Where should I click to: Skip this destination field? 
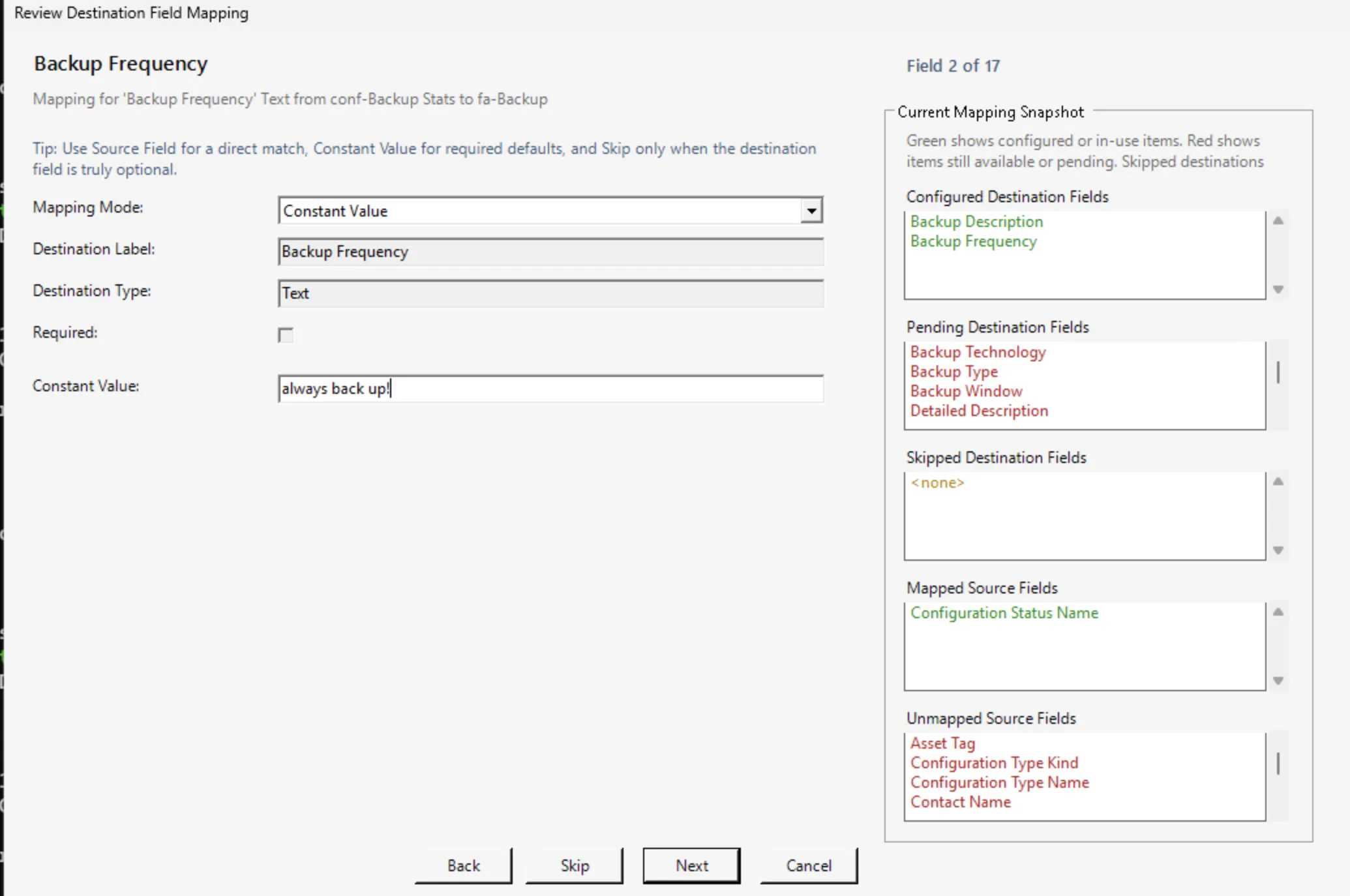[575, 865]
